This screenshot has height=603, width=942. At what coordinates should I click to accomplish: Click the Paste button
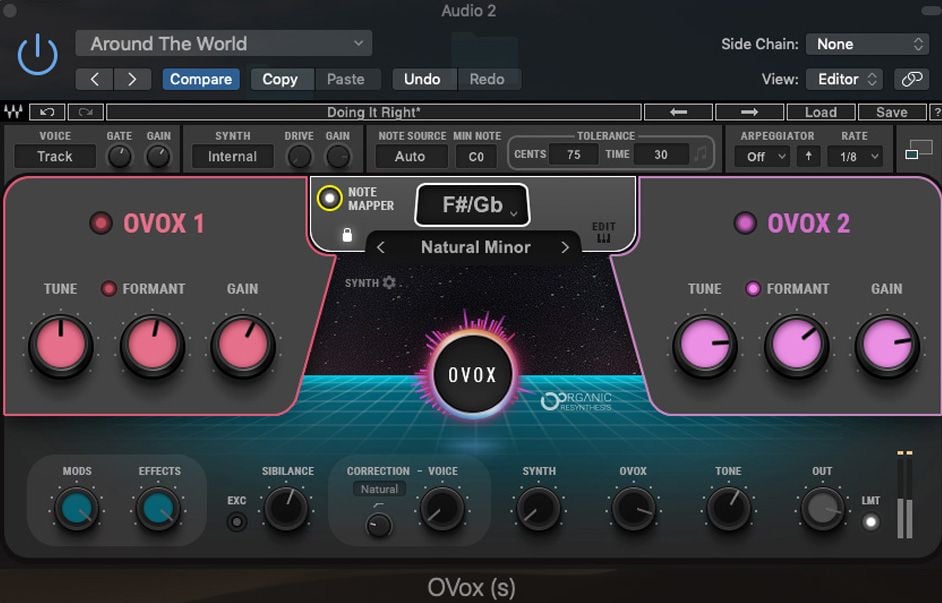[346, 79]
